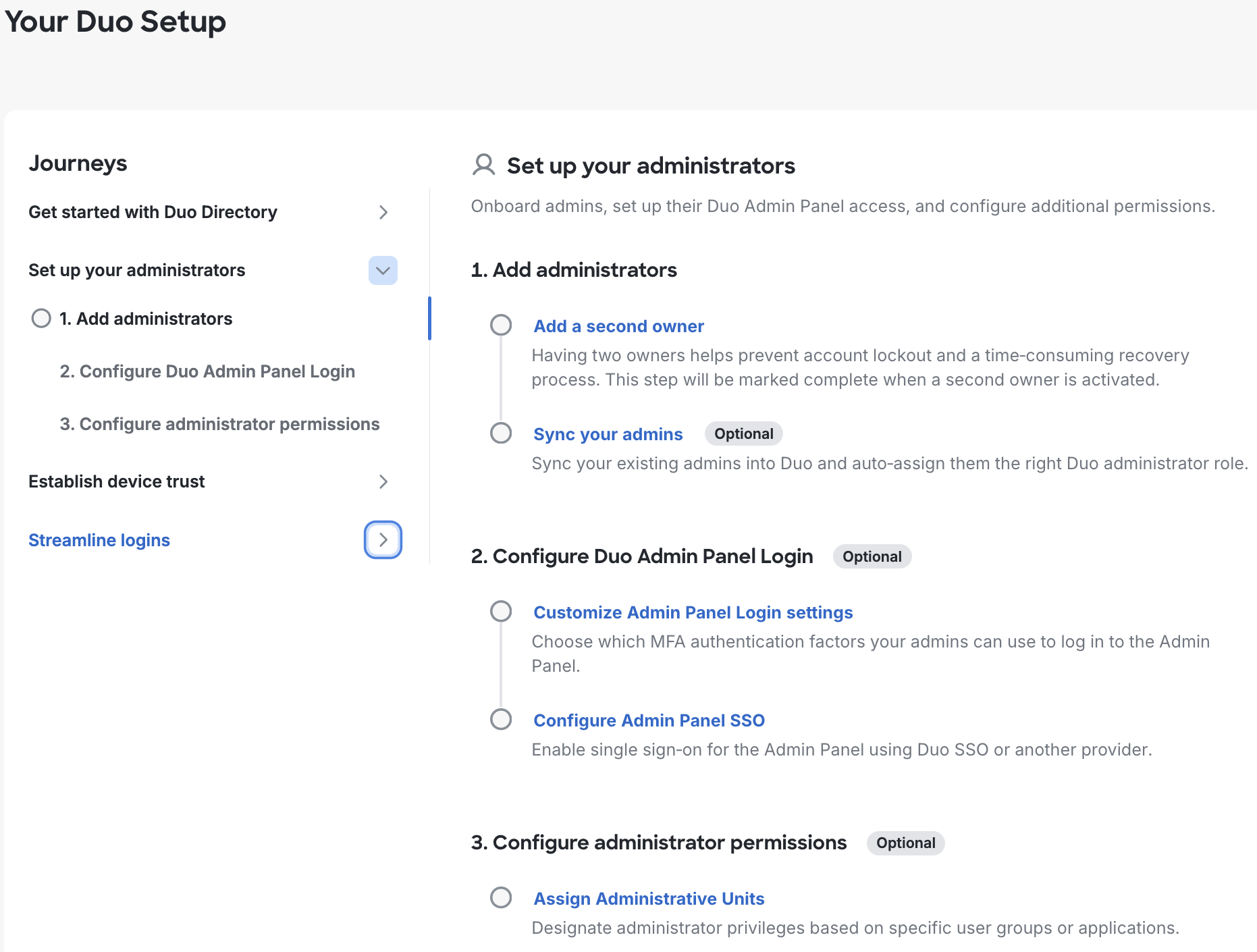Open the Add a second owner link
This screenshot has width=1257, height=952.
point(618,326)
